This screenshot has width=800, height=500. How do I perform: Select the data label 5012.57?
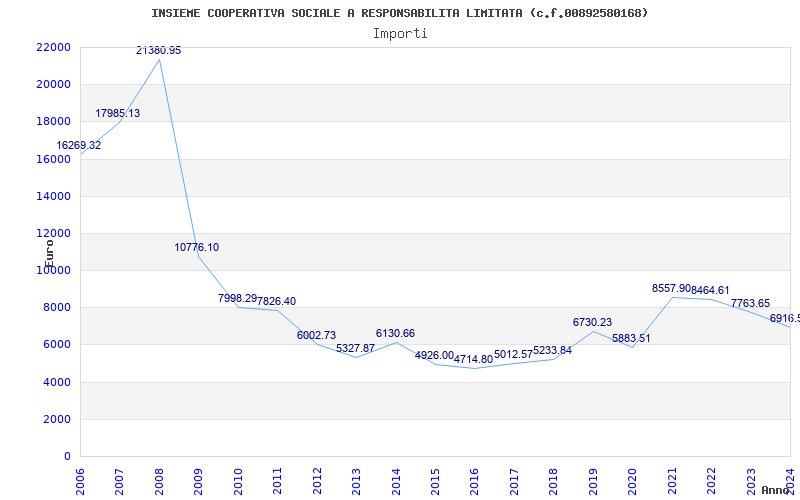[513, 354]
